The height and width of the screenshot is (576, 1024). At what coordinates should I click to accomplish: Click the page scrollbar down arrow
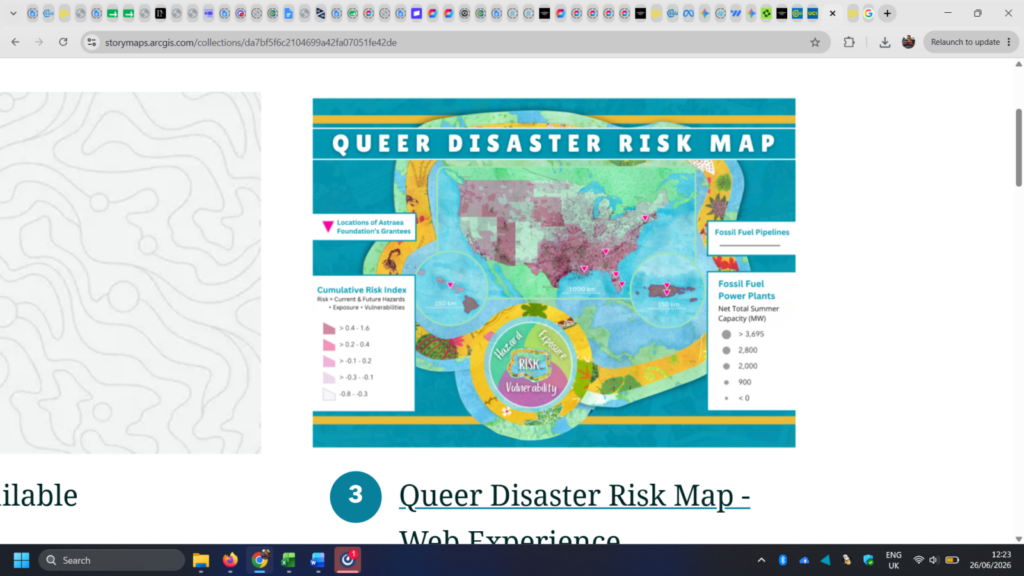pos(1019,539)
